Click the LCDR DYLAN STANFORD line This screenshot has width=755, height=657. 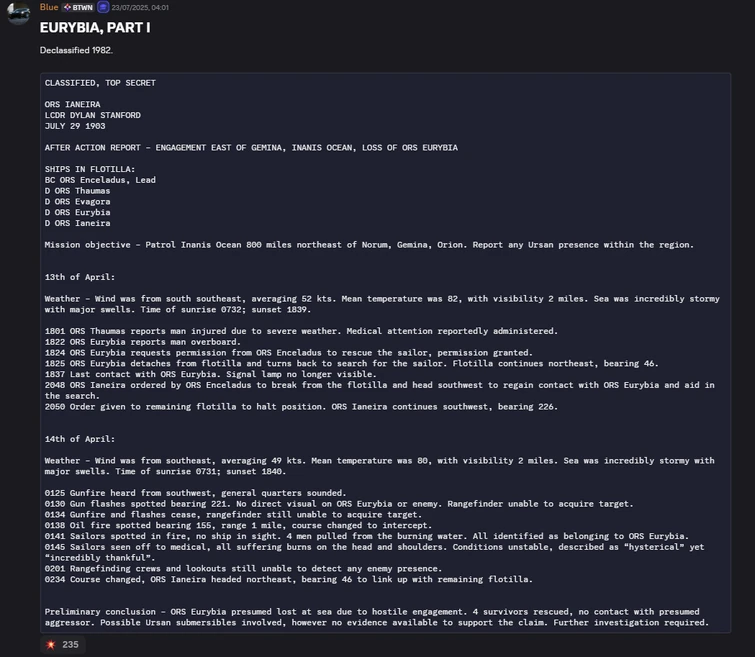click(92, 115)
